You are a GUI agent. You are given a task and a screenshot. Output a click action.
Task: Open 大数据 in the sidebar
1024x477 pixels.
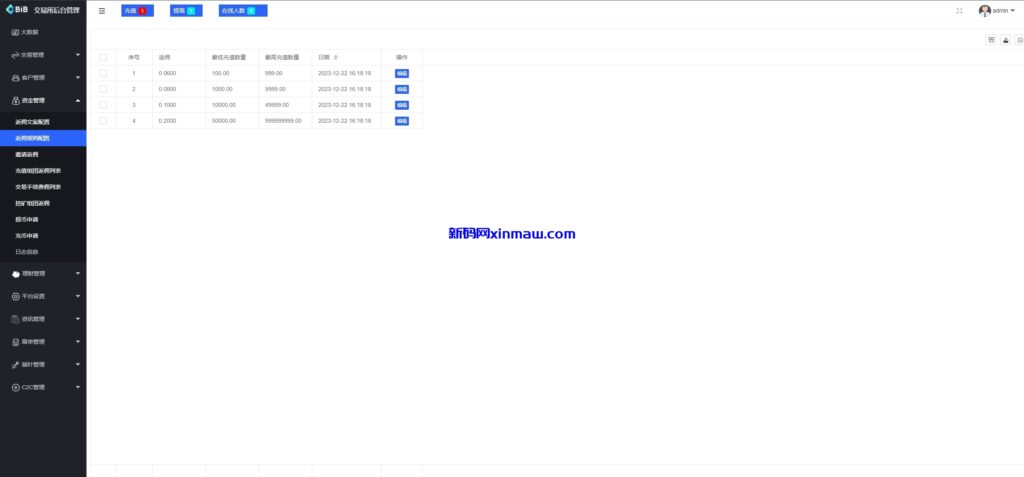coord(29,33)
